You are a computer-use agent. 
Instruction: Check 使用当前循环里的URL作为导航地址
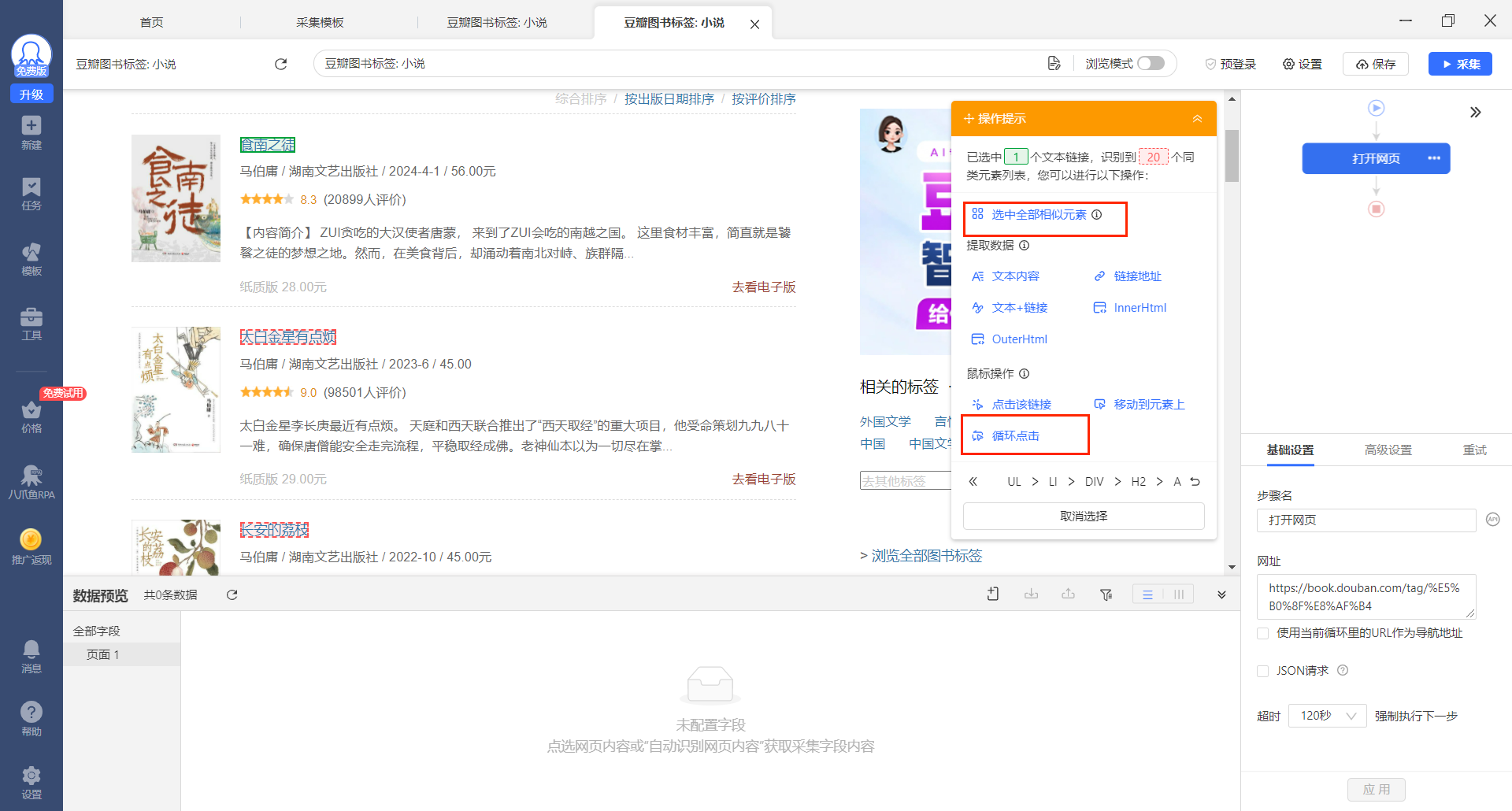tap(1263, 633)
